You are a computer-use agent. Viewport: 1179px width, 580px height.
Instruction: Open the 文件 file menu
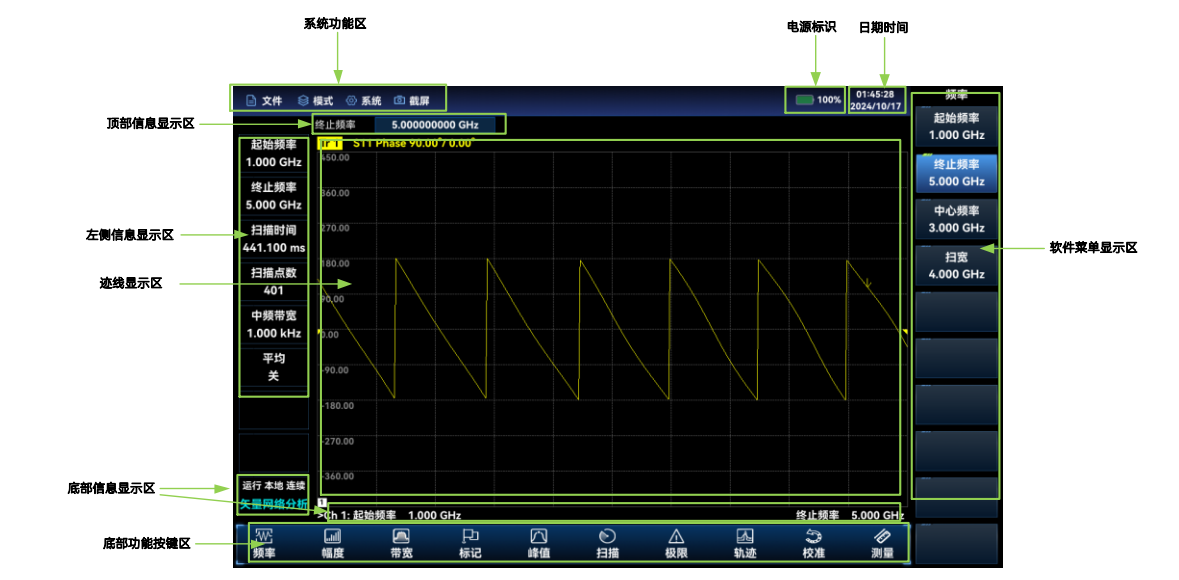point(264,101)
